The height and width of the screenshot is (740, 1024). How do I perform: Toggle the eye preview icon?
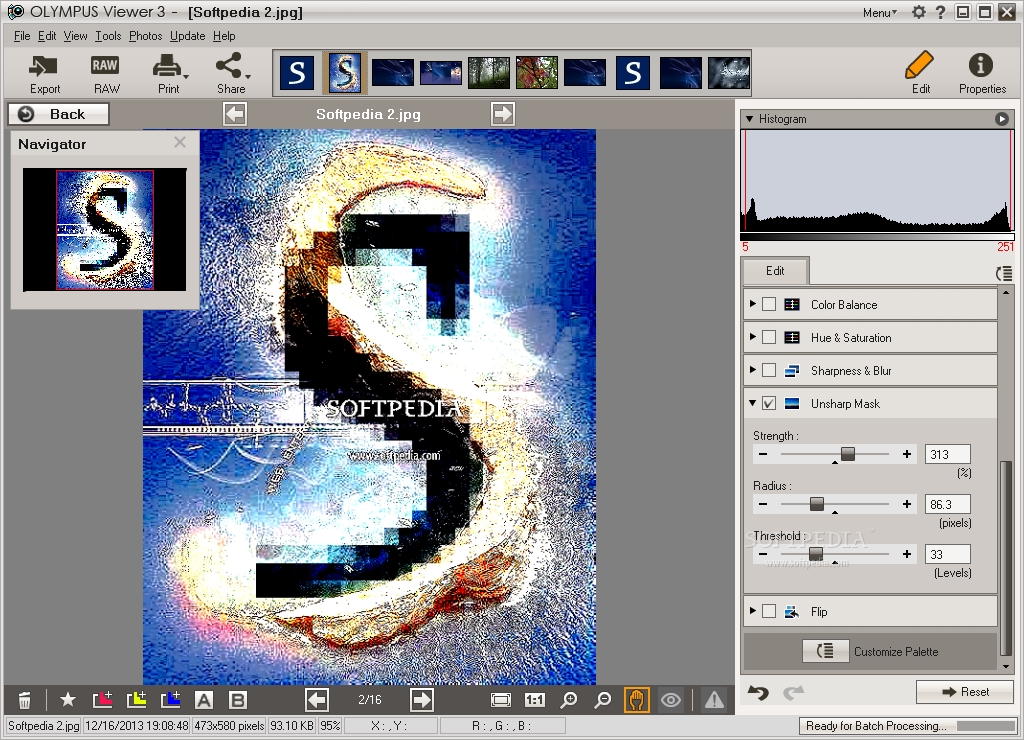[x=671, y=700]
